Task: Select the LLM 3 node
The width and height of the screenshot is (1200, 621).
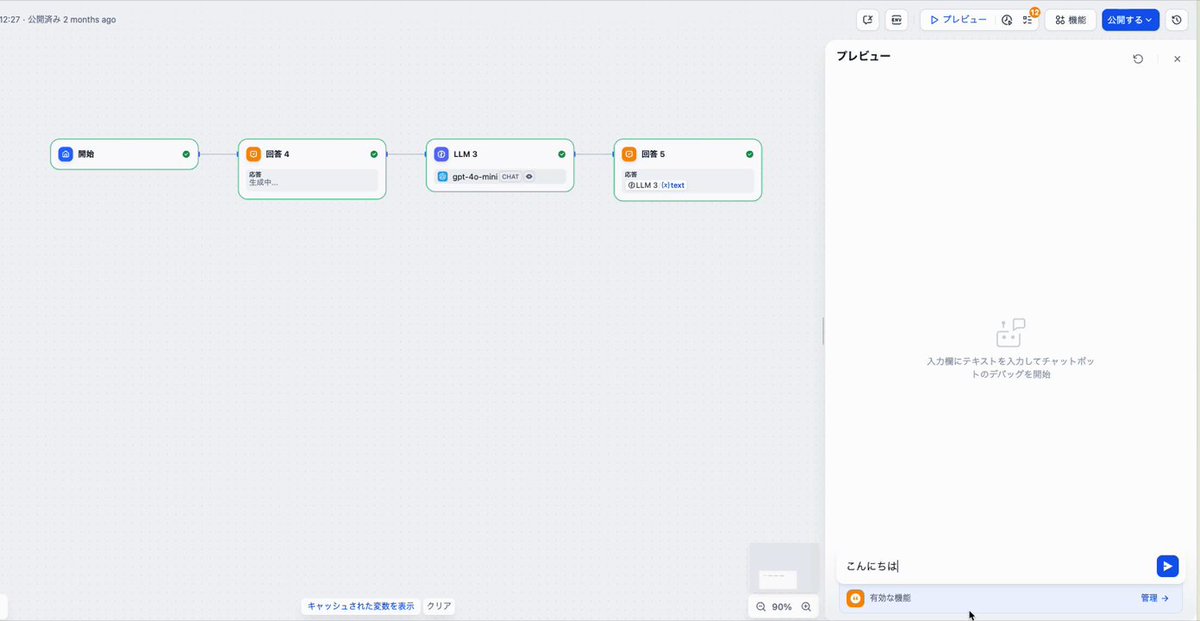Action: (500, 165)
